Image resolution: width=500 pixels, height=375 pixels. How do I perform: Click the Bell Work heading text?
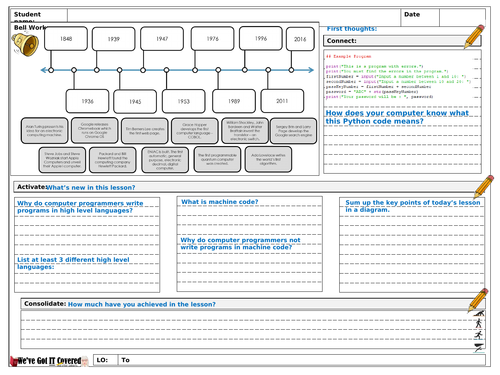[30, 28]
